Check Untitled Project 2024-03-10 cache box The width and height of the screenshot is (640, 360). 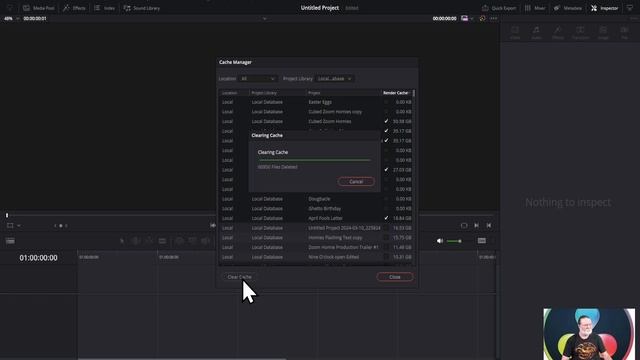pyautogui.click(x=386, y=228)
